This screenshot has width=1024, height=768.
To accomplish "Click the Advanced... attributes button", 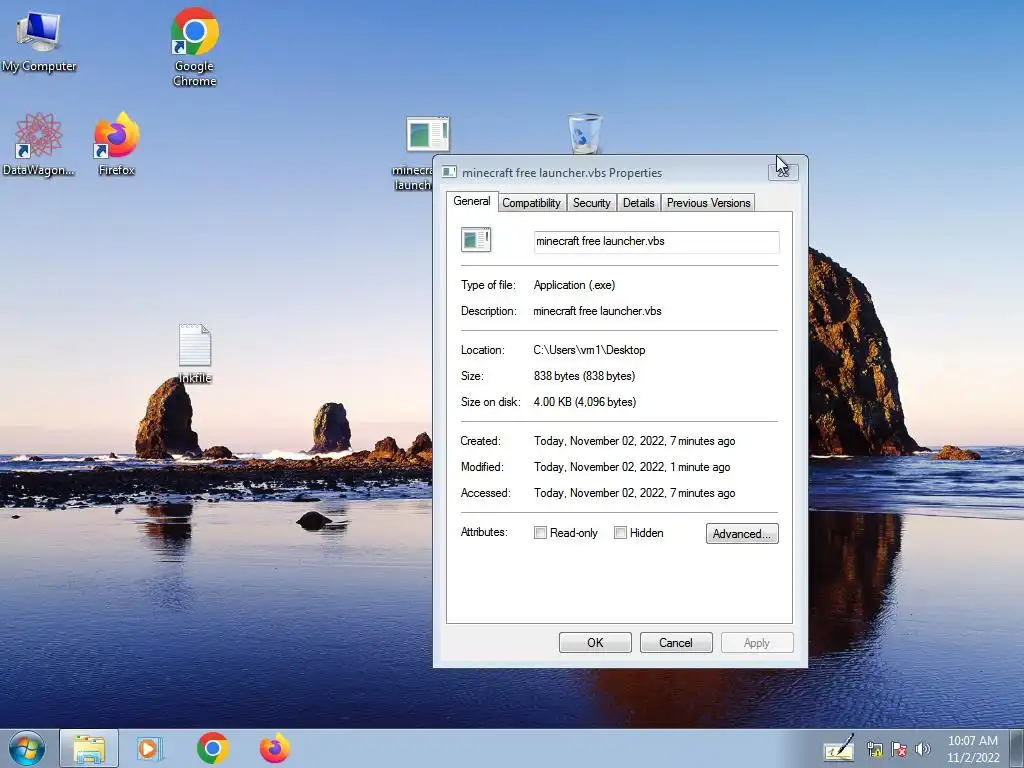I will click(x=742, y=534).
